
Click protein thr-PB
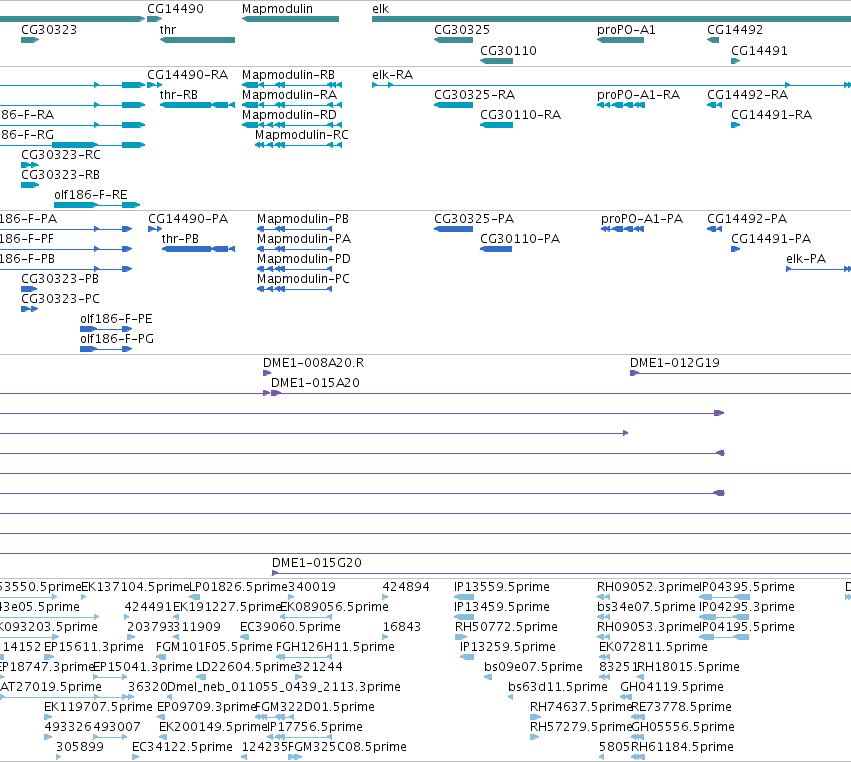point(180,239)
